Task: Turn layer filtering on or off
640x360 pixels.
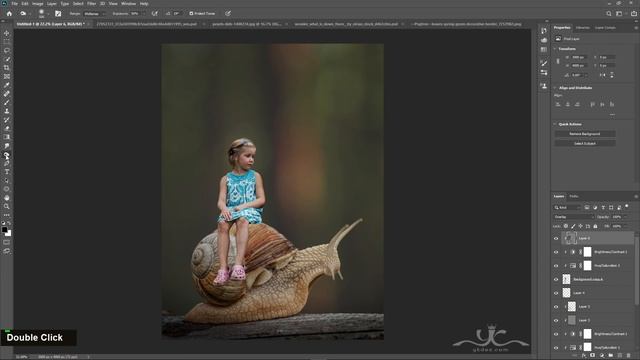Action: click(x=627, y=207)
